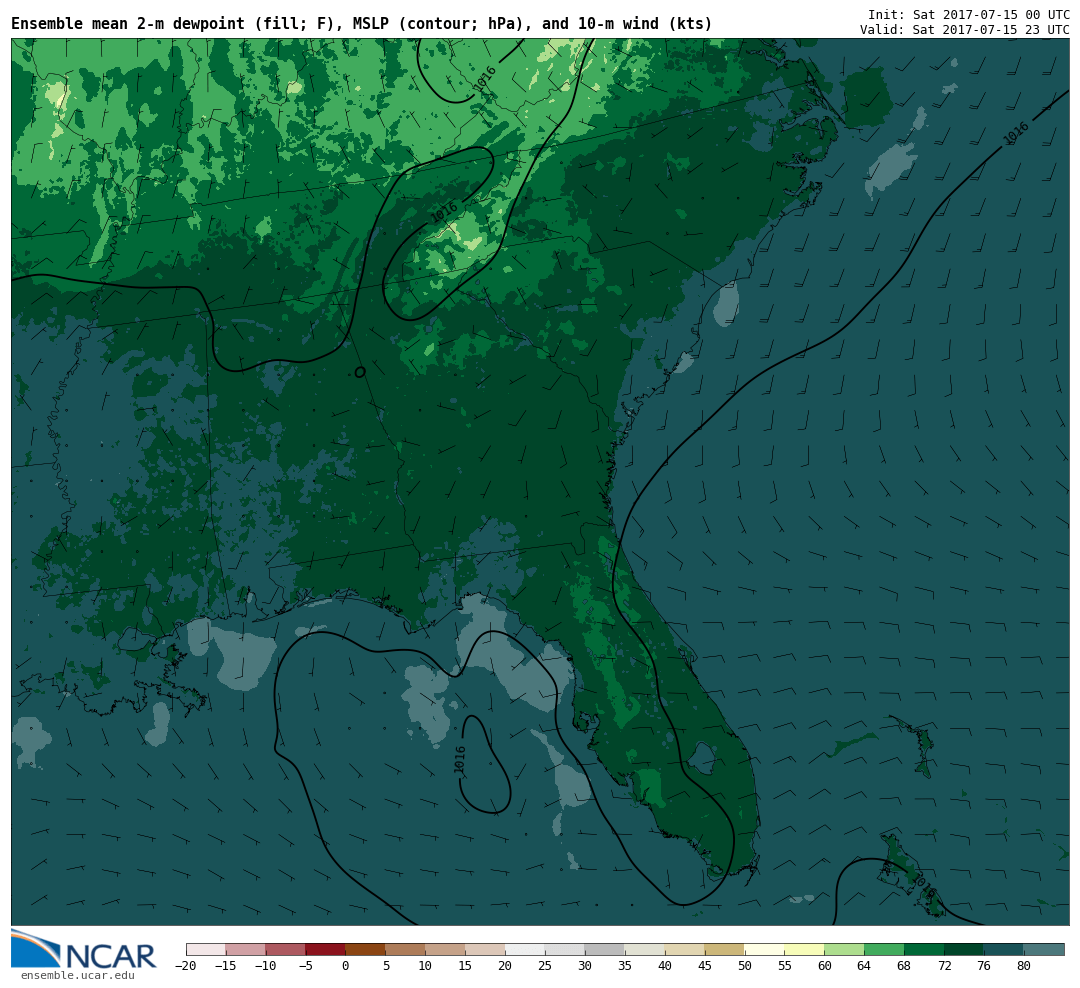Click the 30 colorbar tick label

585,966
